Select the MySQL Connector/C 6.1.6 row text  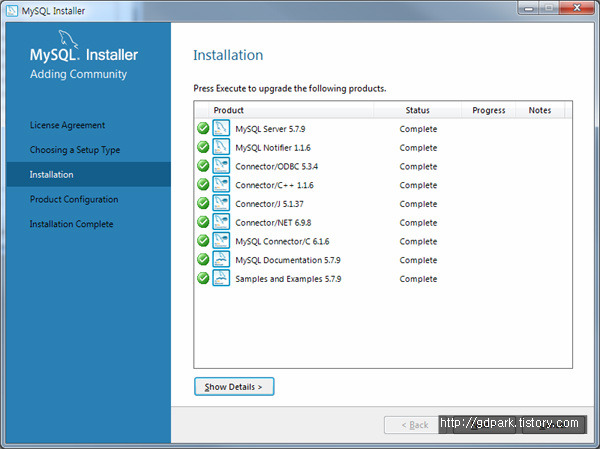282,242
